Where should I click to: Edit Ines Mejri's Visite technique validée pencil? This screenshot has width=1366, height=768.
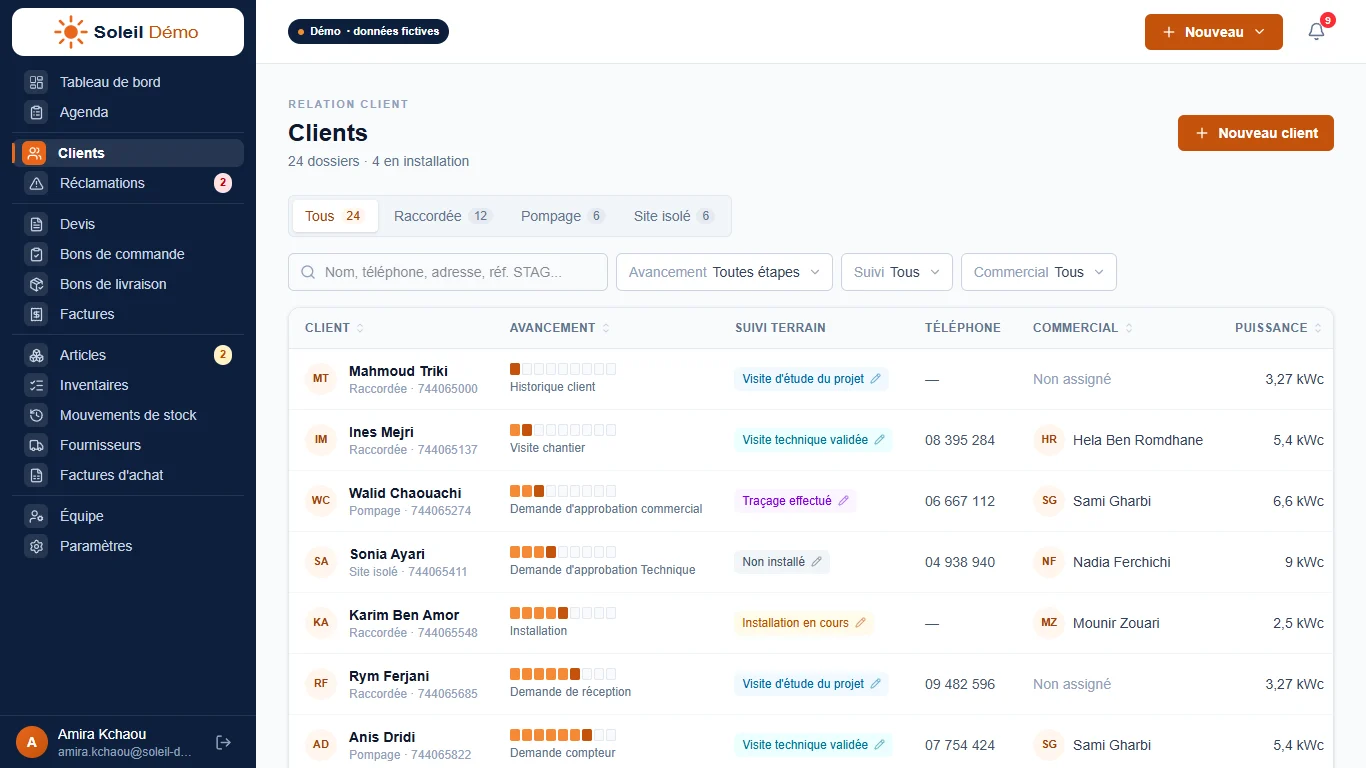pyautogui.click(x=880, y=440)
